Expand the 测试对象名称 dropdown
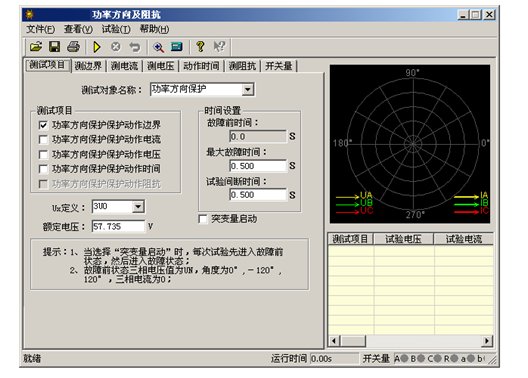528x378 pixels. click(248, 90)
